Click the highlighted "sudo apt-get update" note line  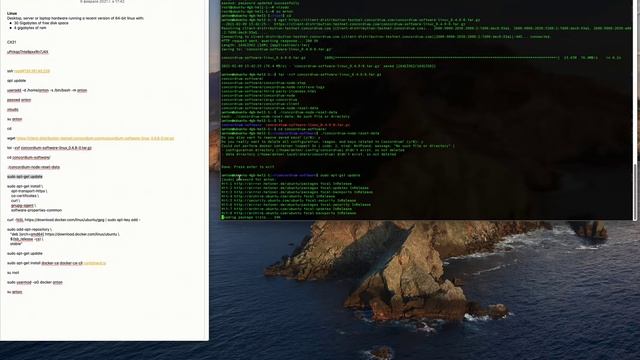(25, 177)
